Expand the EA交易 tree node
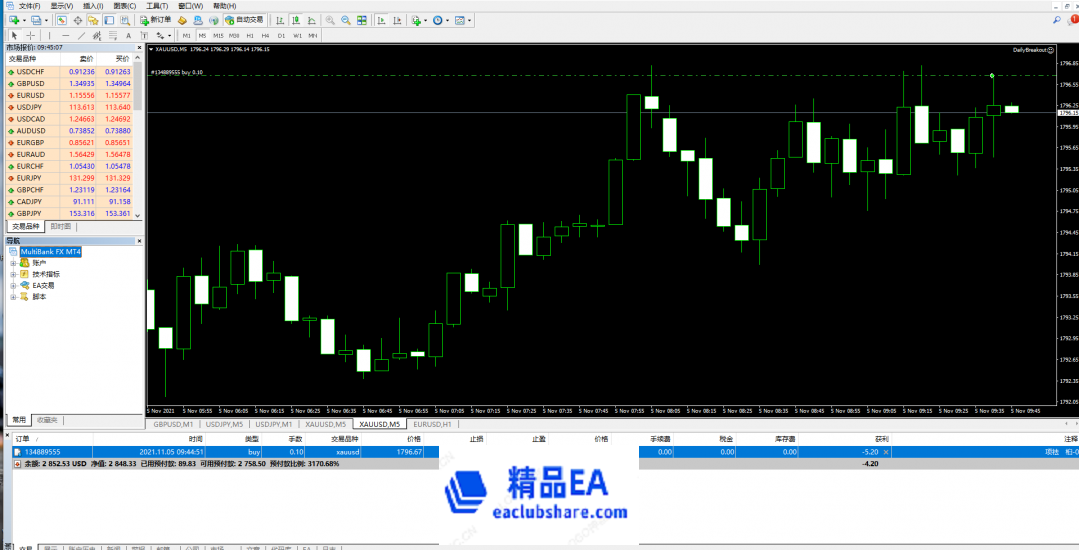 (x=13, y=285)
